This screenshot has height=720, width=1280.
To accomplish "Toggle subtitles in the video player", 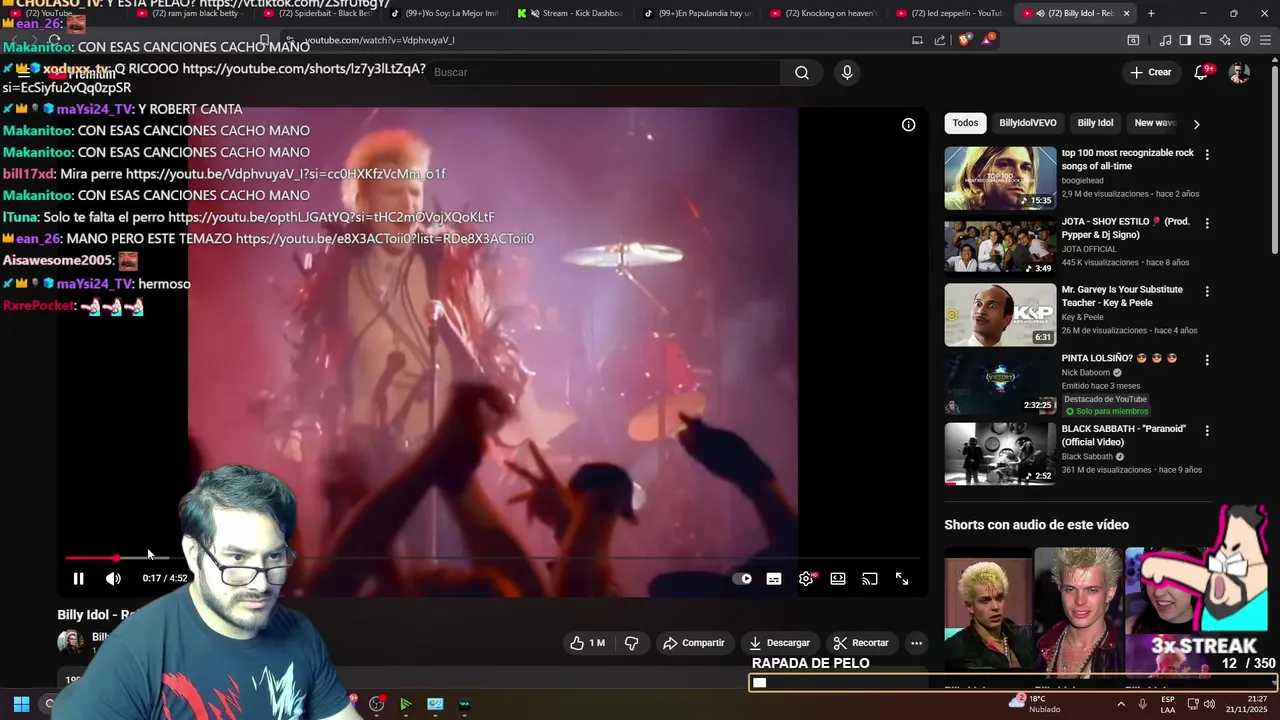I will click(774, 579).
